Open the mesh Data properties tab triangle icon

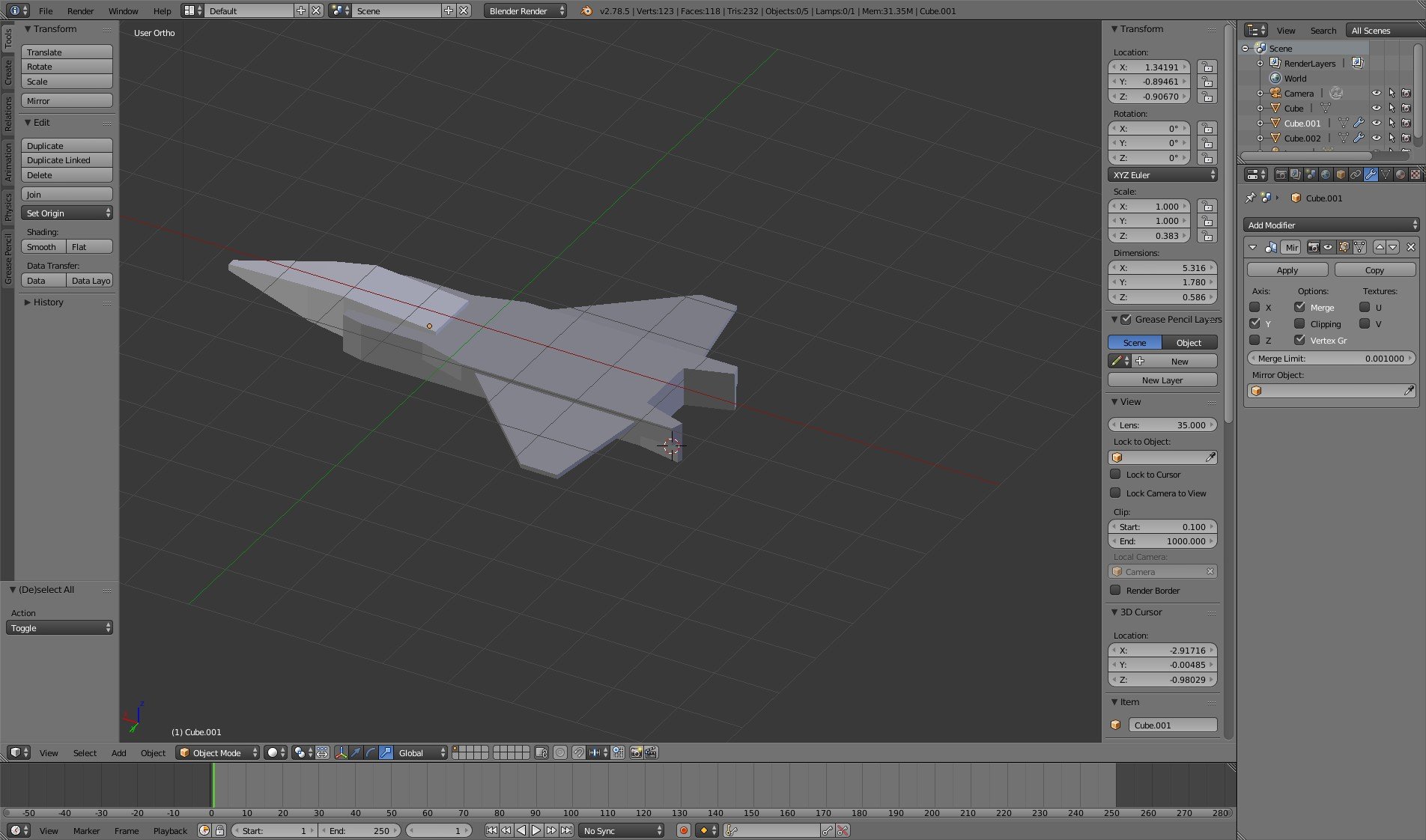[x=1386, y=174]
